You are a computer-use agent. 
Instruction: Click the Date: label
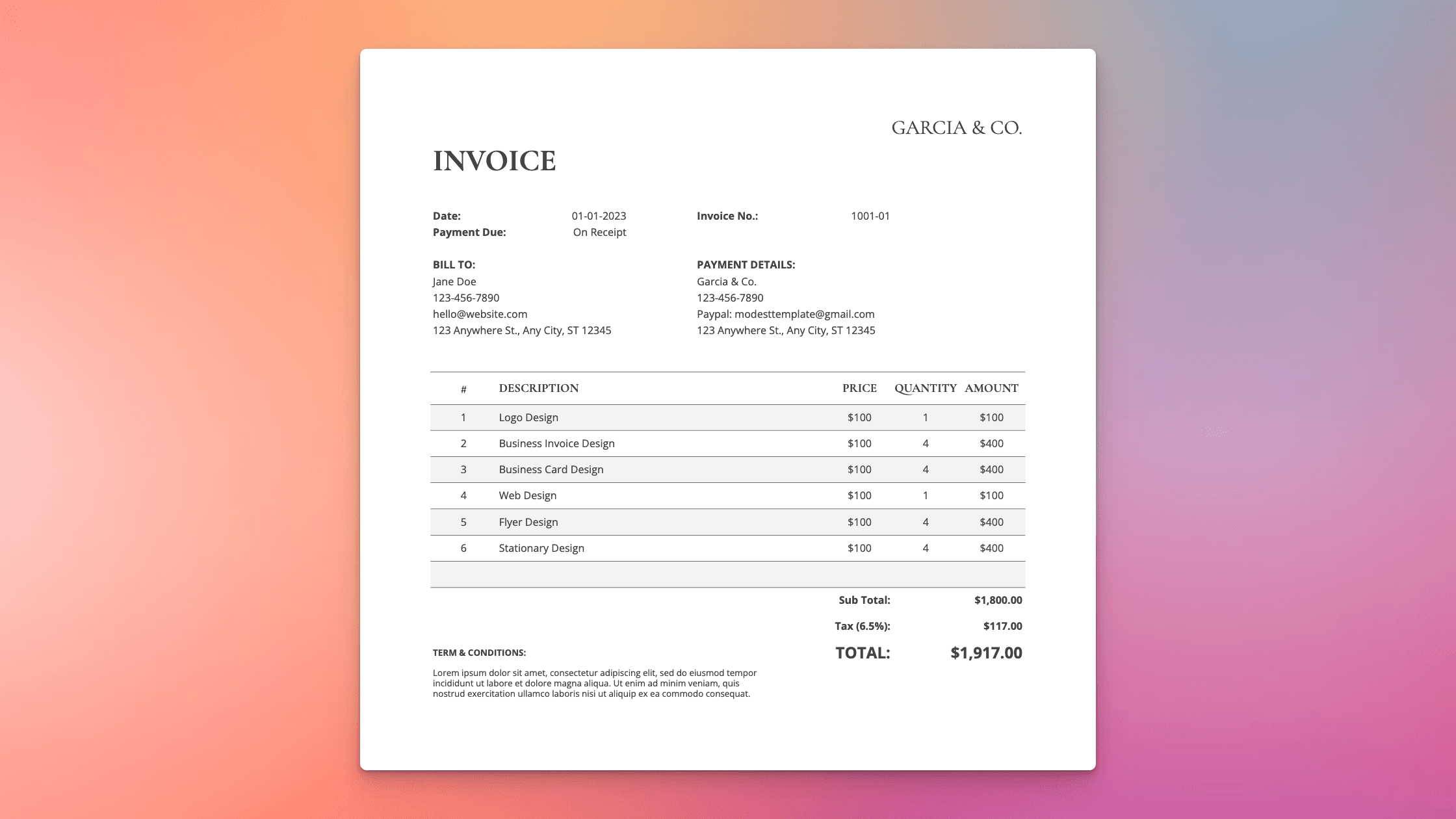click(x=447, y=216)
